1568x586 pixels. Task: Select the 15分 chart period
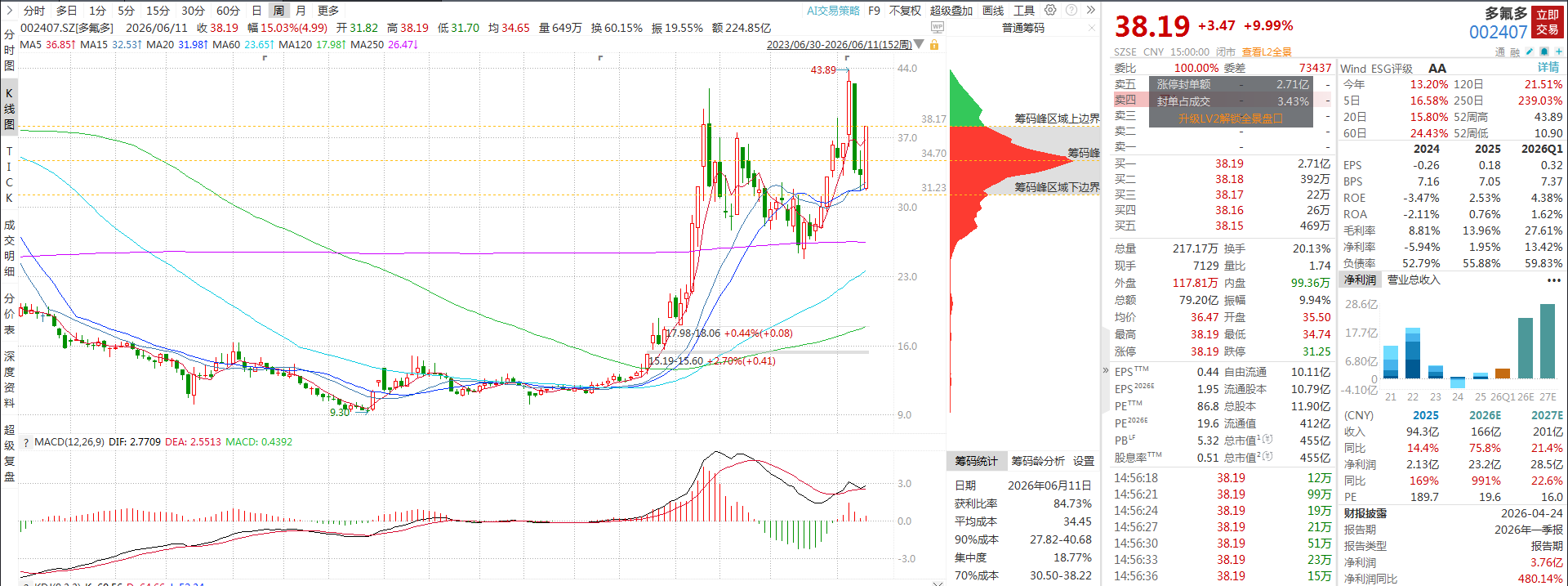(158, 11)
